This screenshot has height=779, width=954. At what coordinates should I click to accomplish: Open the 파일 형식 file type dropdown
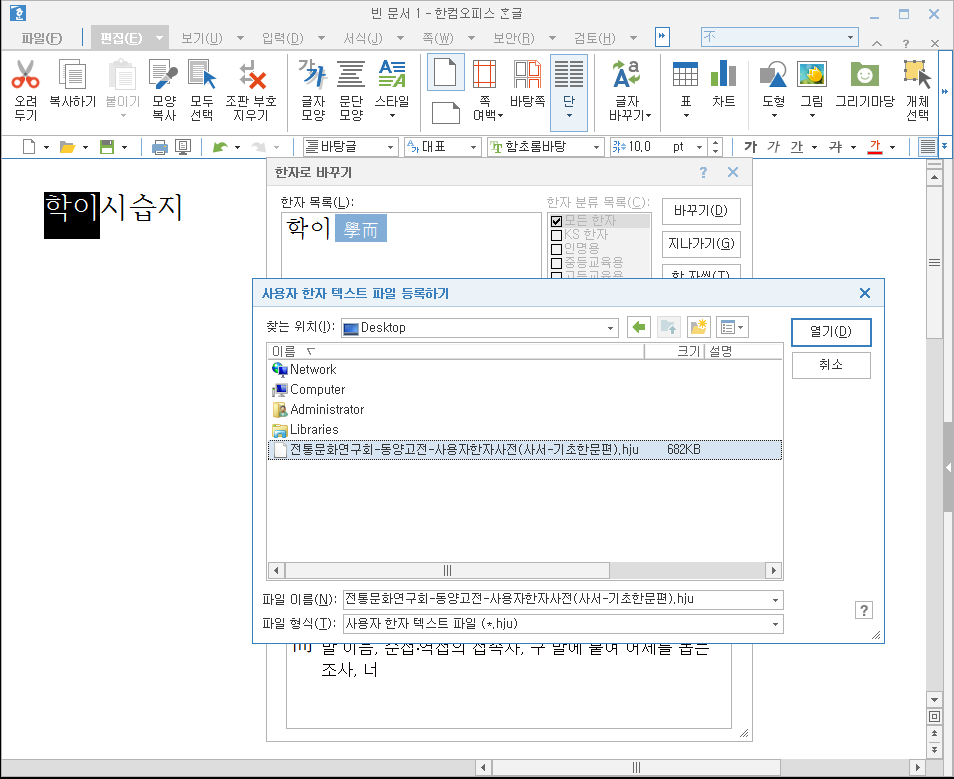coord(776,623)
